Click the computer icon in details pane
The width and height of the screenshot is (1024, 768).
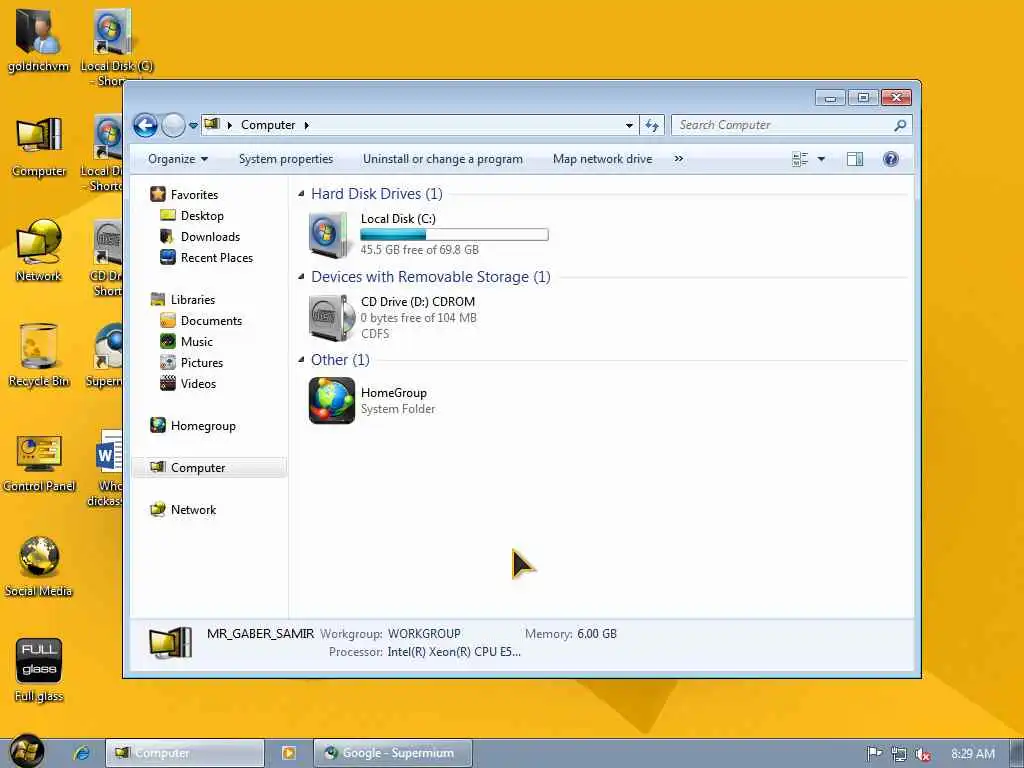click(170, 643)
